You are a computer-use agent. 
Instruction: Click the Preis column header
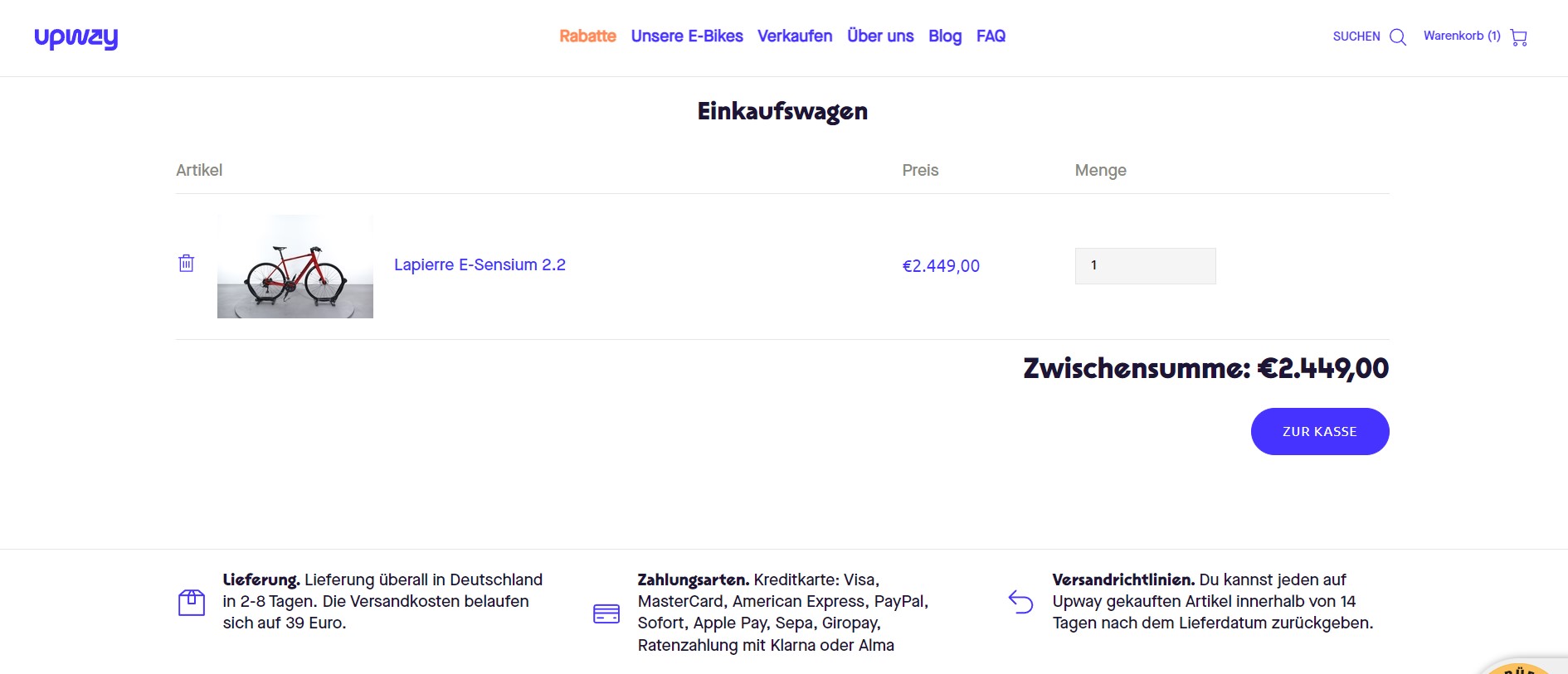click(920, 170)
